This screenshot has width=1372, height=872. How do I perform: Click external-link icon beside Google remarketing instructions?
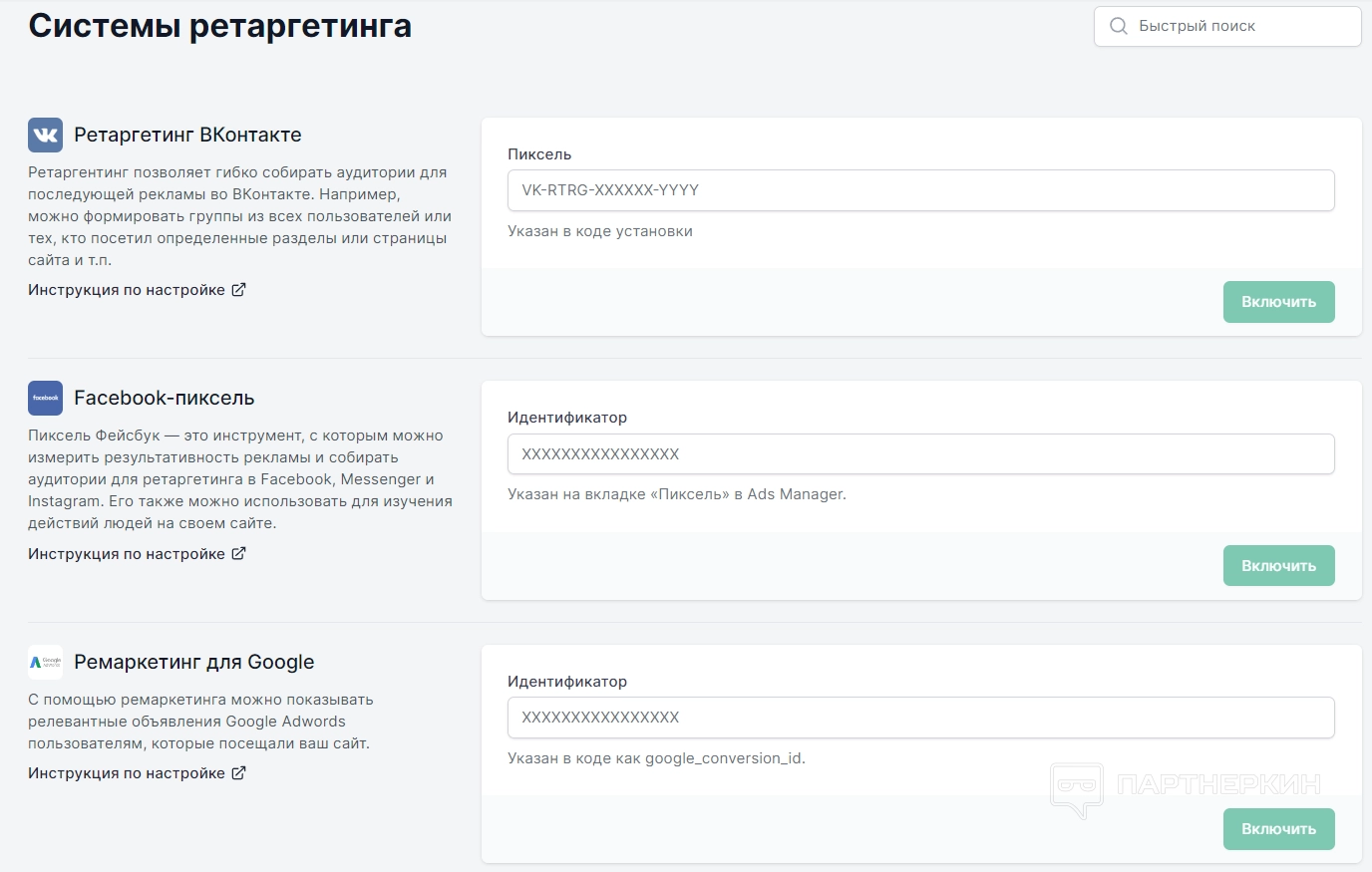click(x=238, y=772)
